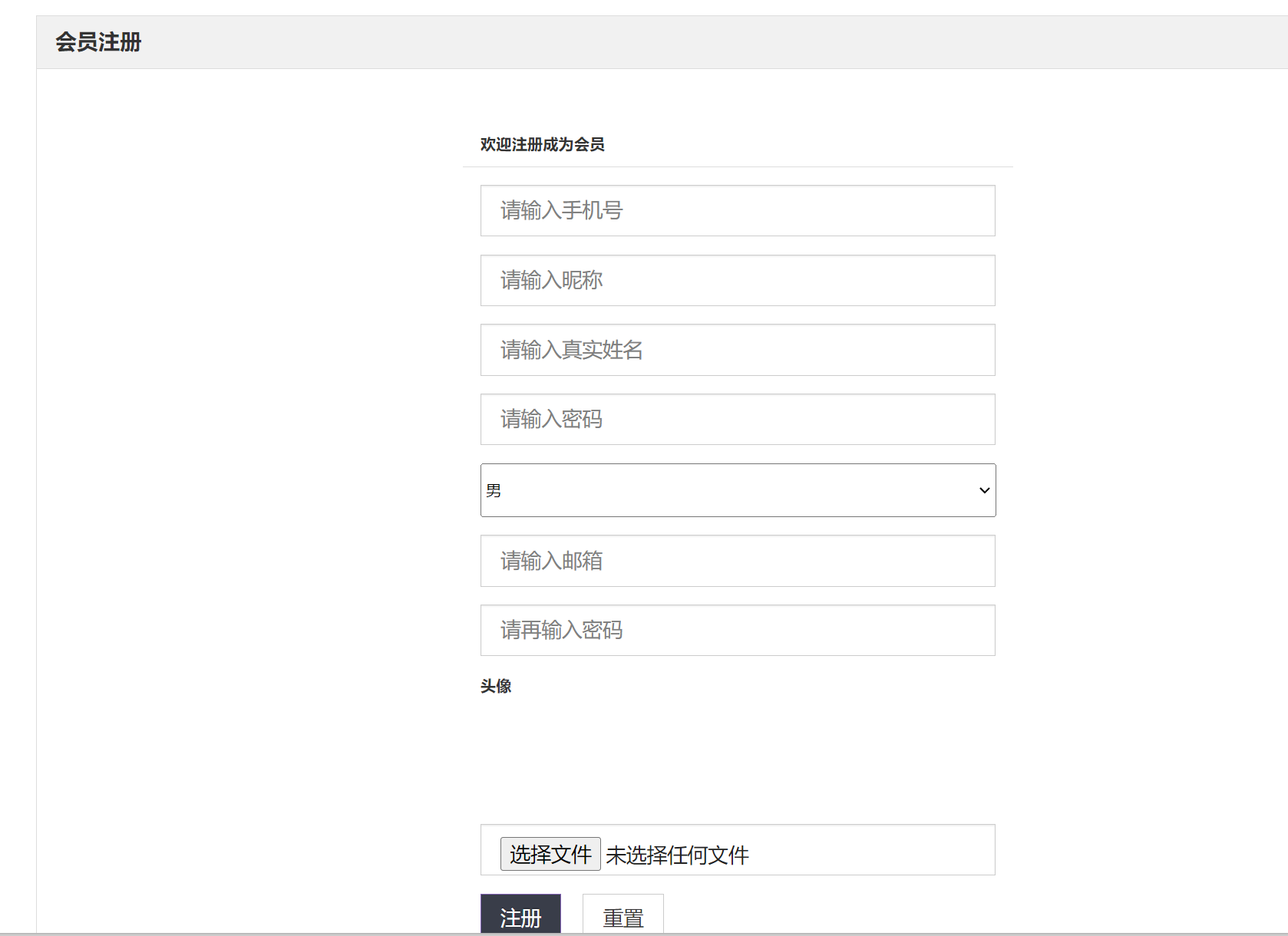This screenshot has height=936, width=1288.
Task: Click the 头像 avatar label
Action: point(496,686)
